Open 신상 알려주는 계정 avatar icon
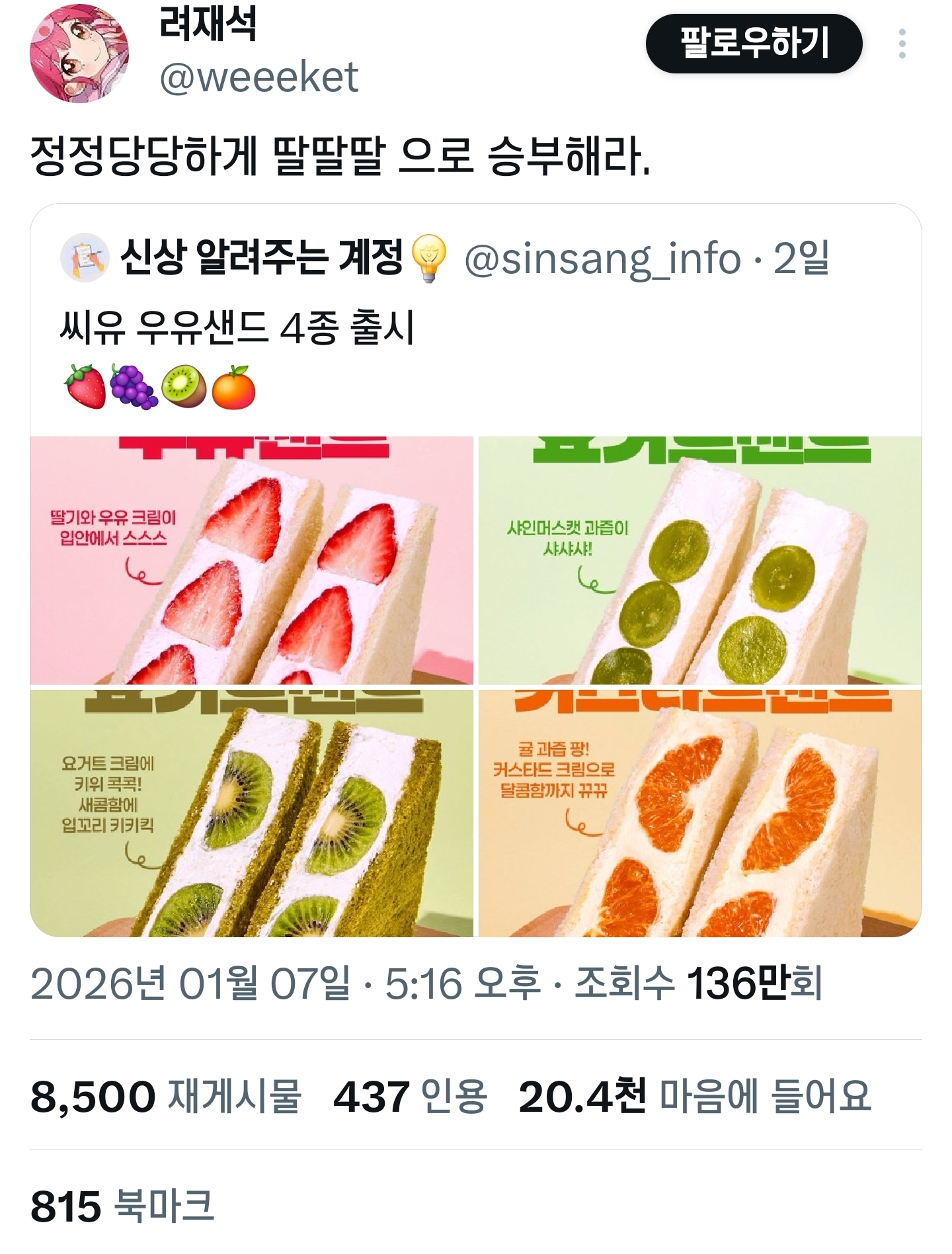The image size is (952, 1254). (x=85, y=258)
